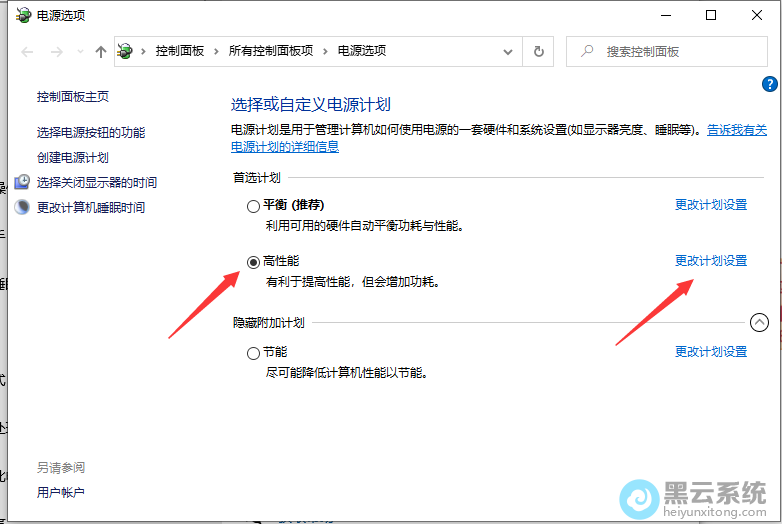Navigate to 所有控制面板项 in the breadcrumb
The height and width of the screenshot is (524, 782).
[270, 51]
